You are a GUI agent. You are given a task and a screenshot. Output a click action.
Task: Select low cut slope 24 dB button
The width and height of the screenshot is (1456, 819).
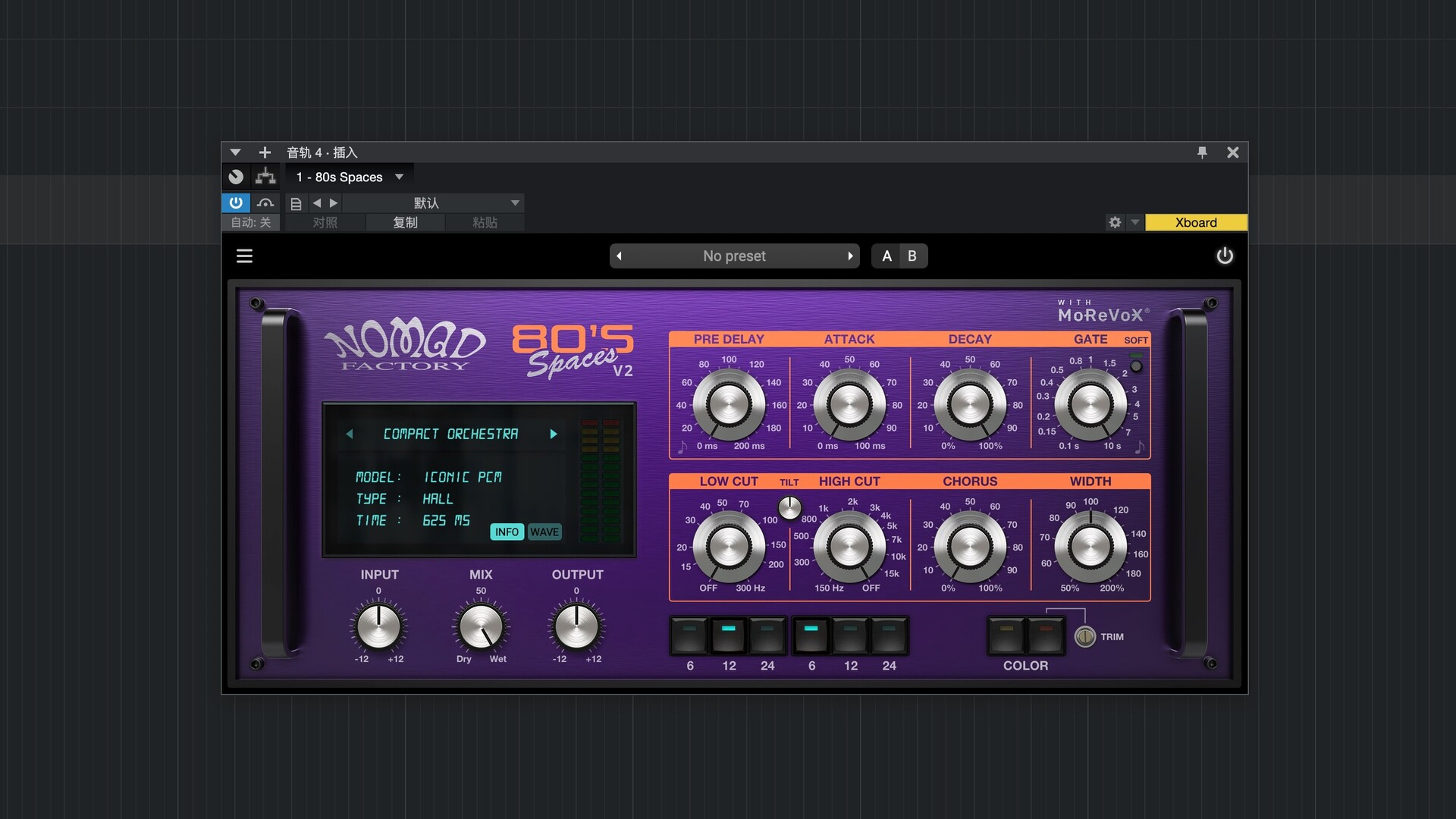tap(767, 635)
